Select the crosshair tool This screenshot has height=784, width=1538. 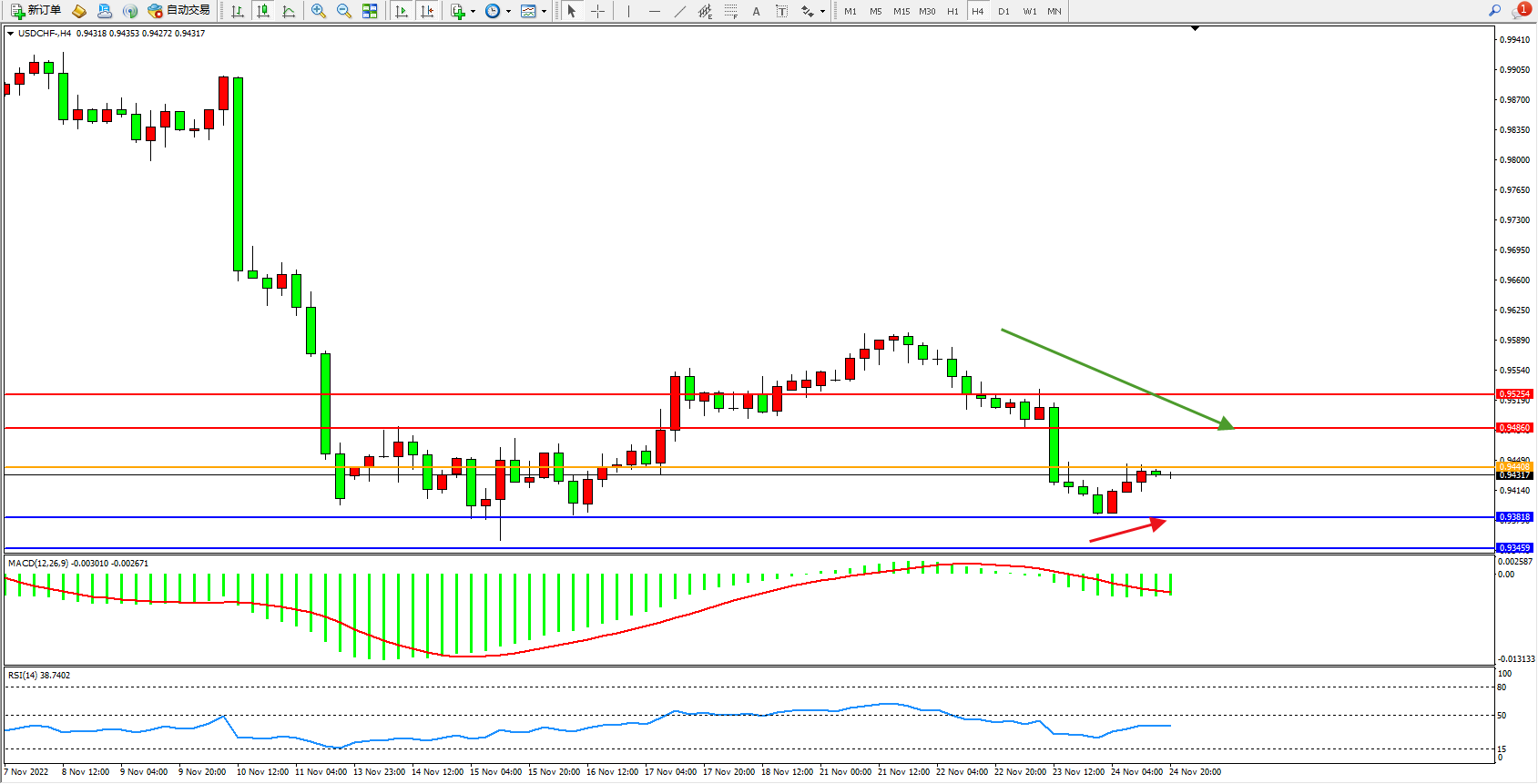597,11
